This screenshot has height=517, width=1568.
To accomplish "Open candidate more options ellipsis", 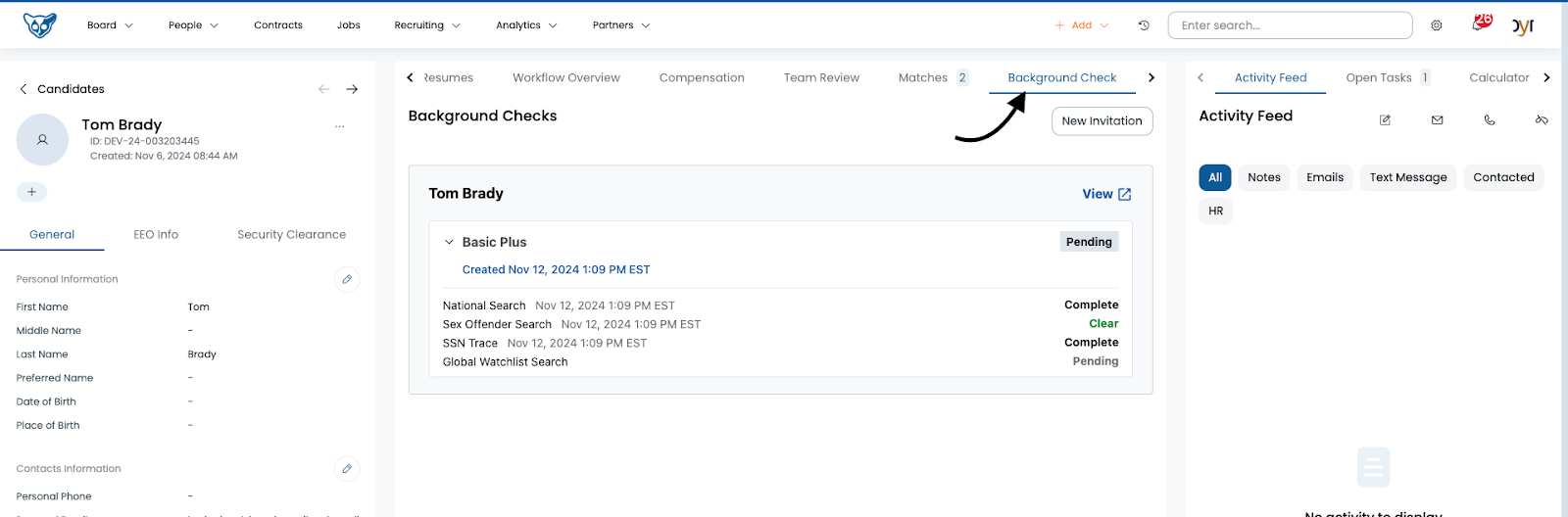I will click(x=340, y=126).
